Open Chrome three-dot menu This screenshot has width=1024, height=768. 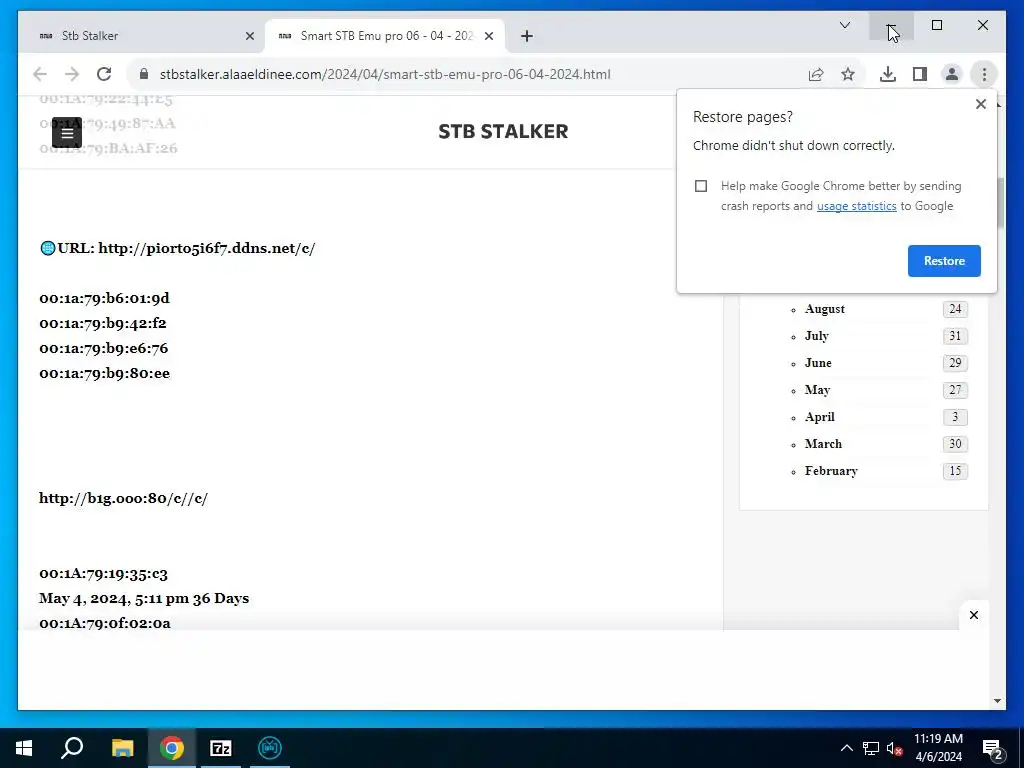point(984,74)
